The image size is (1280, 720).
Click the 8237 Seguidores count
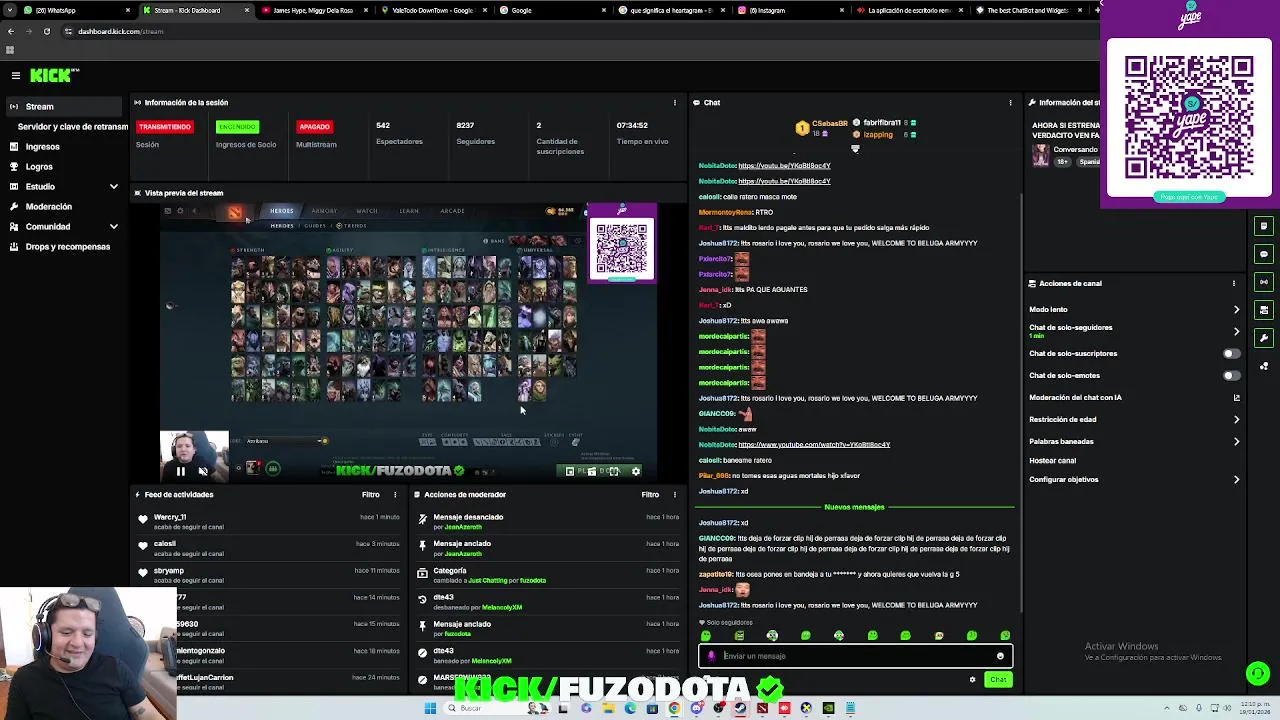[465, 125]
